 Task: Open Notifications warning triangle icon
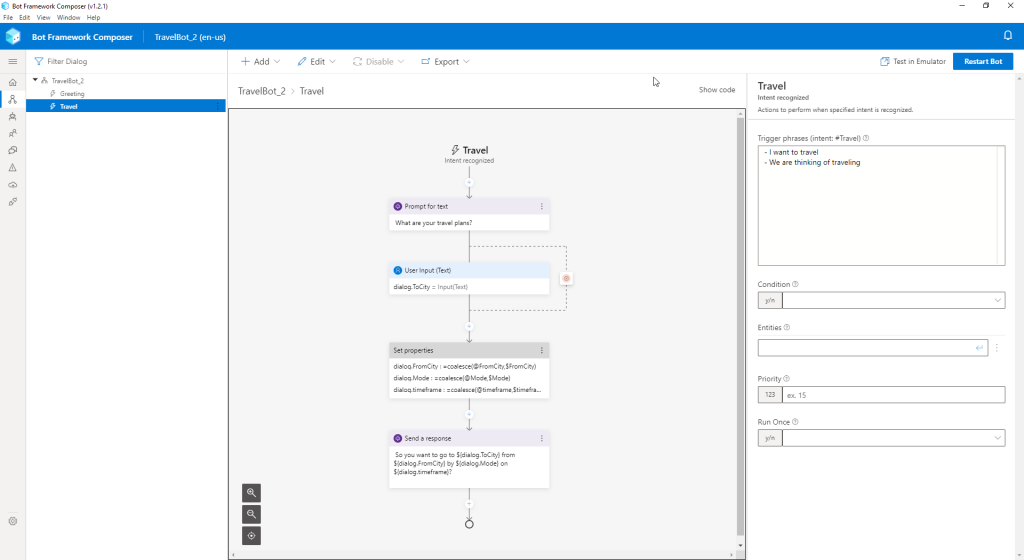tap(12, 168)
